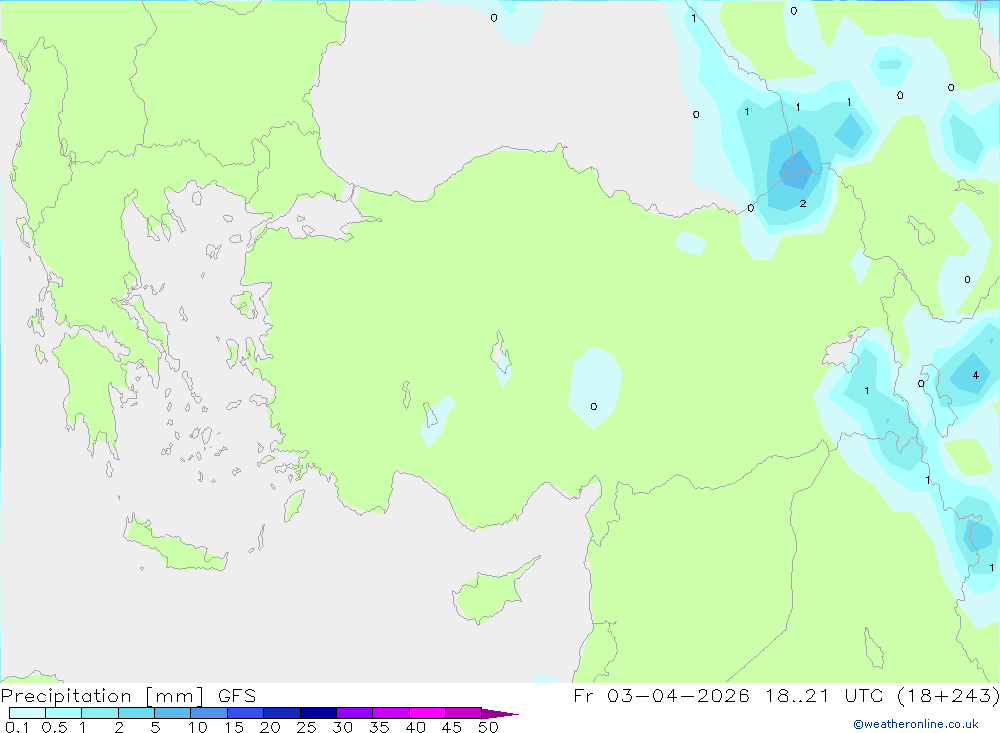This screenshot has width=1000, height=733.
Task: Click the "(18+243)" forecast offset text
Action: [948, 695]
